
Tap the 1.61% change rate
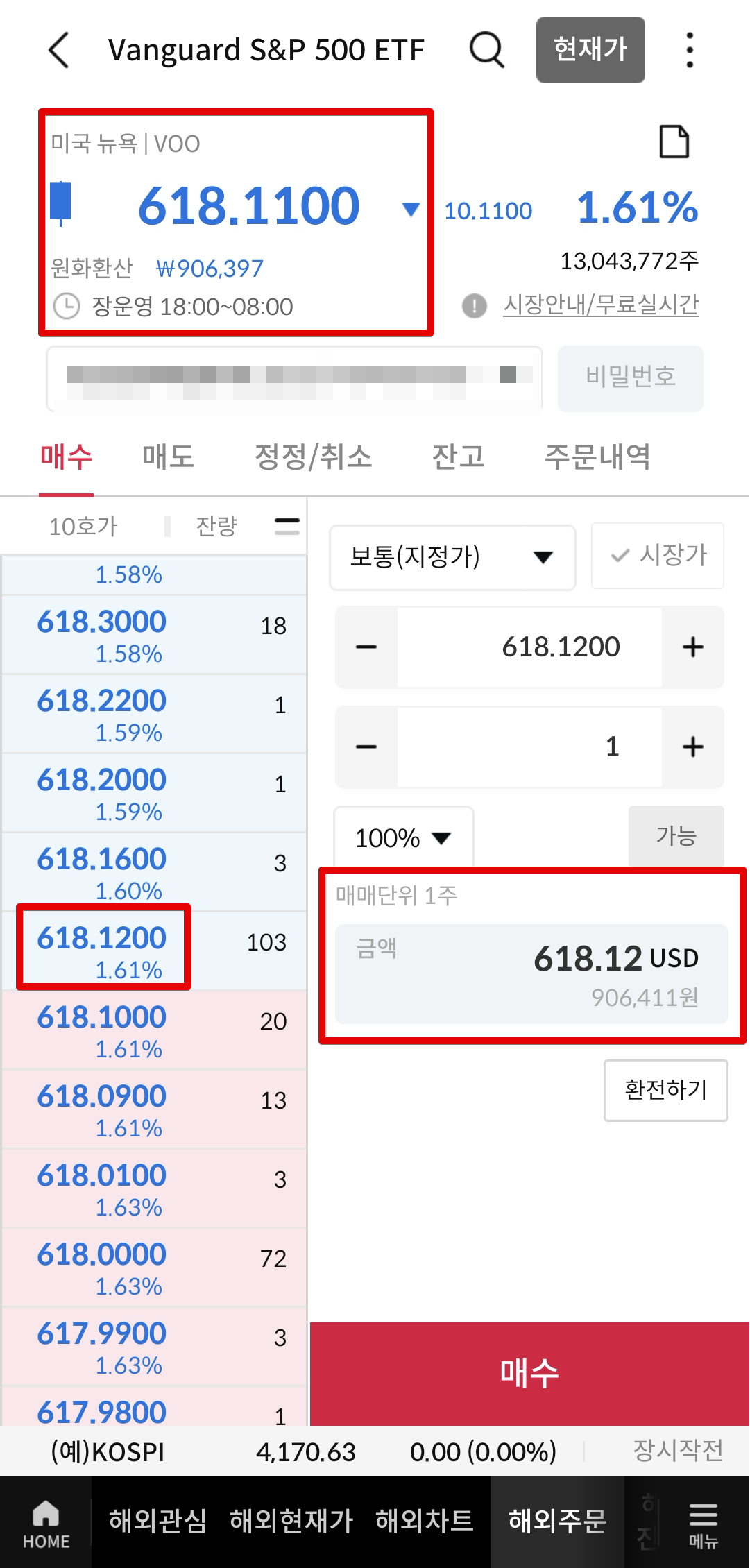coord(638,207)
